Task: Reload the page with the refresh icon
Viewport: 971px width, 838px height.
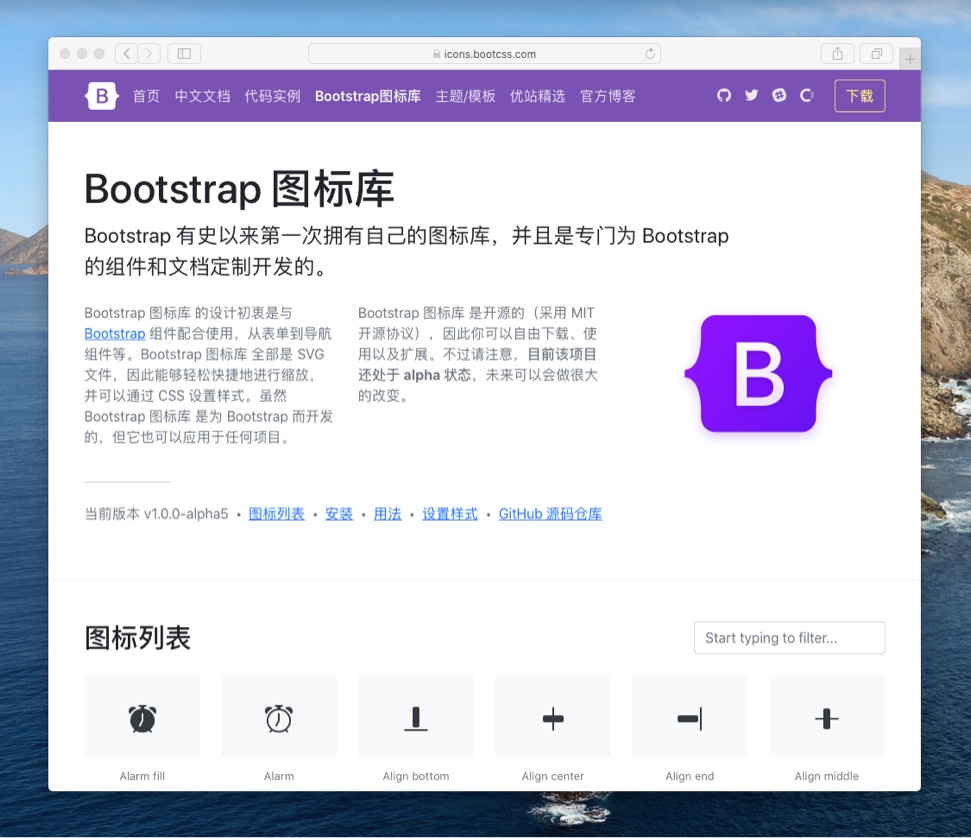Action: pyautogui.click(x=650, y=54)
